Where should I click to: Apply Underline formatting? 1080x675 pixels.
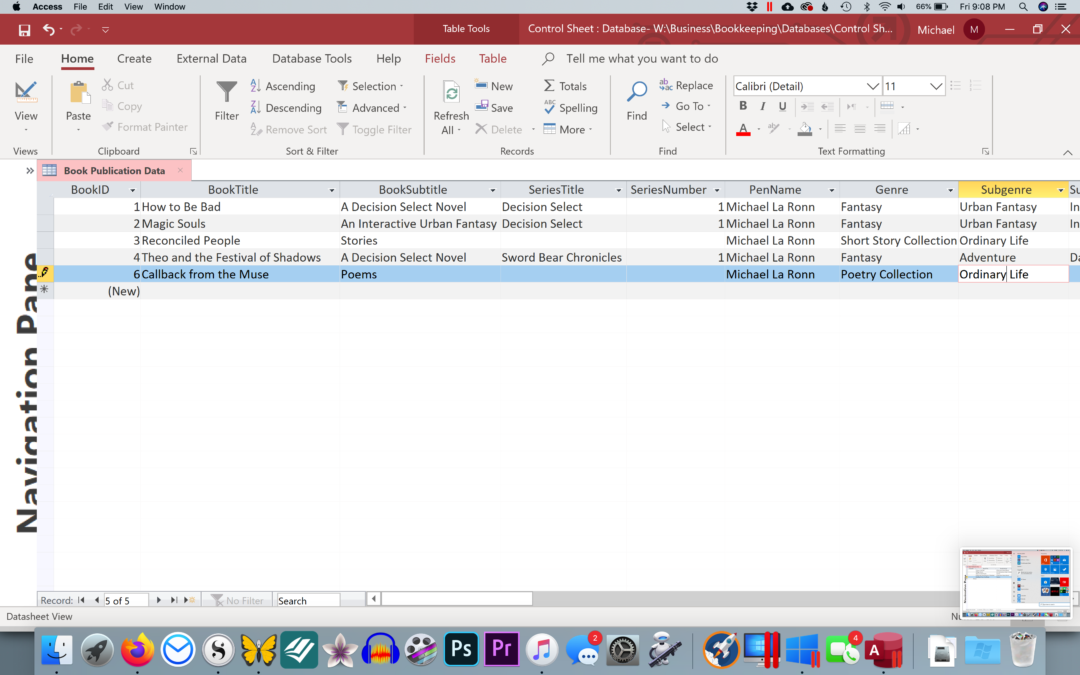pyautogui.click(x=782, y=106)
